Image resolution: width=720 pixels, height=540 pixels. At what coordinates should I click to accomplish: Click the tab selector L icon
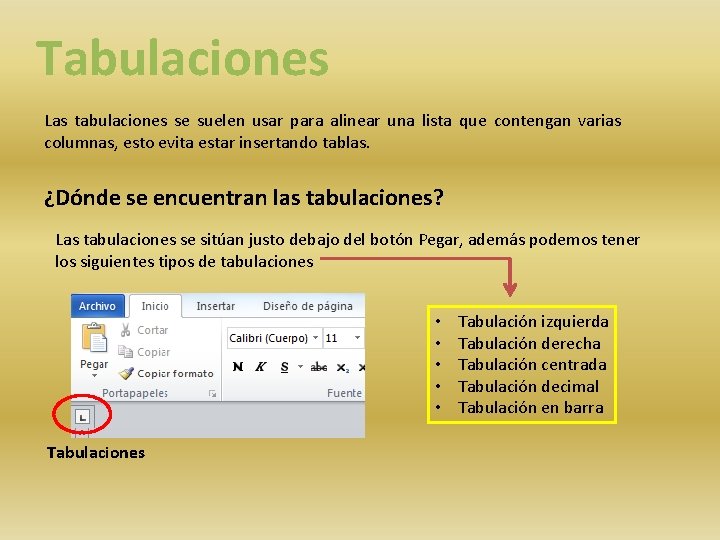[83, 417]
